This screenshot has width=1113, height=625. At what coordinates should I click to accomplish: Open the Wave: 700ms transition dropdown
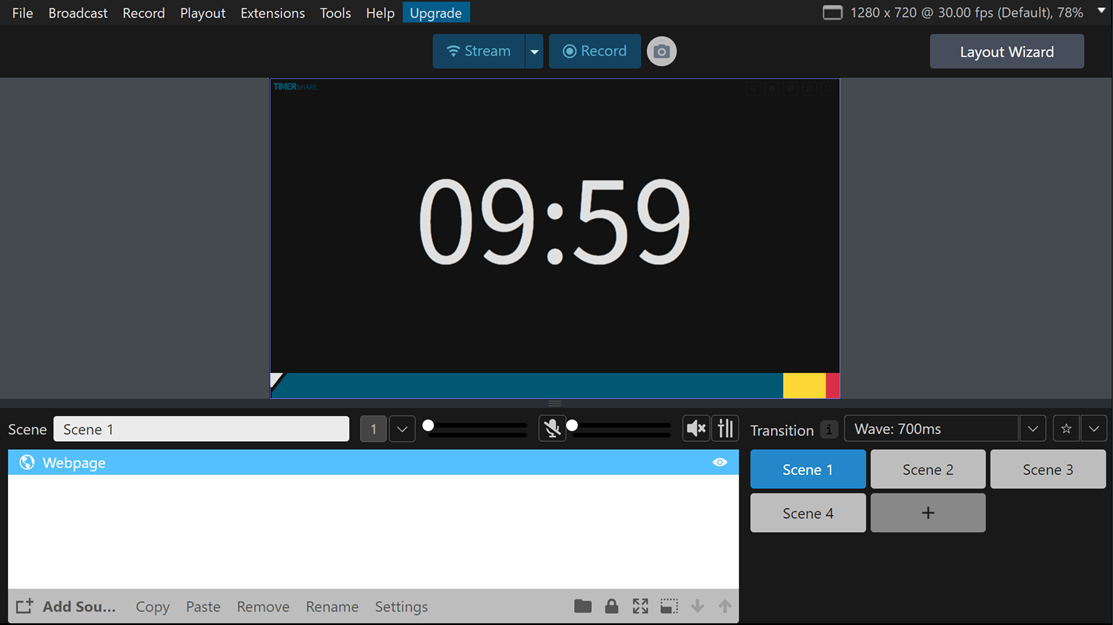(1033, 429)
